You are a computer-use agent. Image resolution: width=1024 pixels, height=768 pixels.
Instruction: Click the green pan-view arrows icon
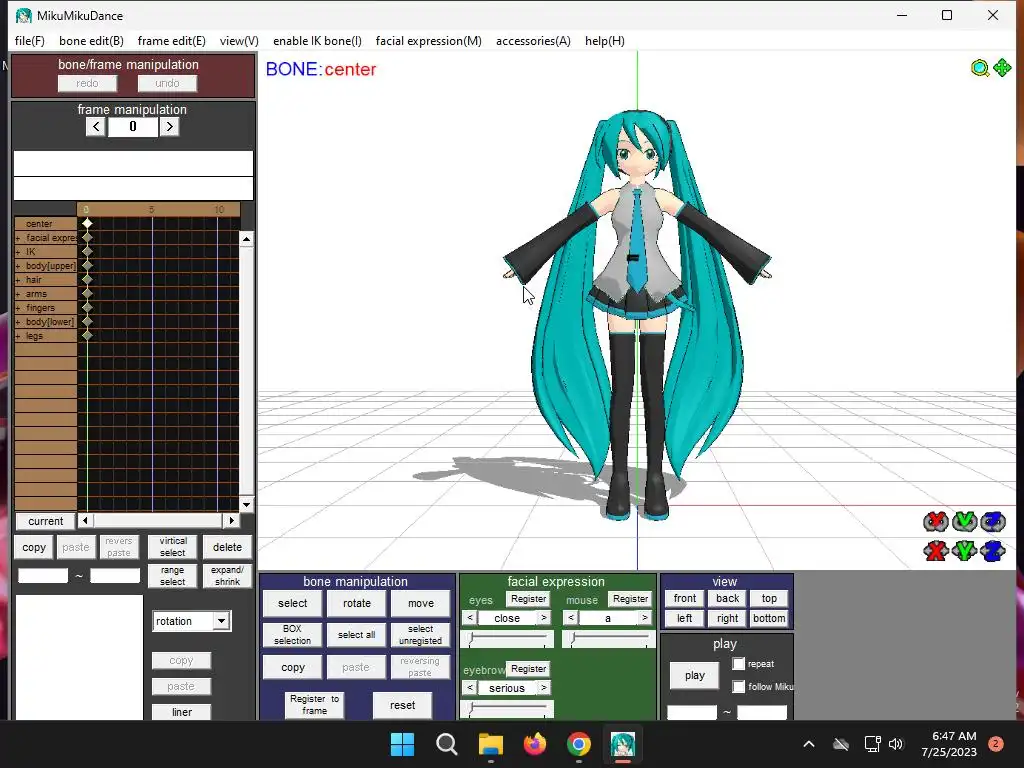click(x=1002, y=67)
